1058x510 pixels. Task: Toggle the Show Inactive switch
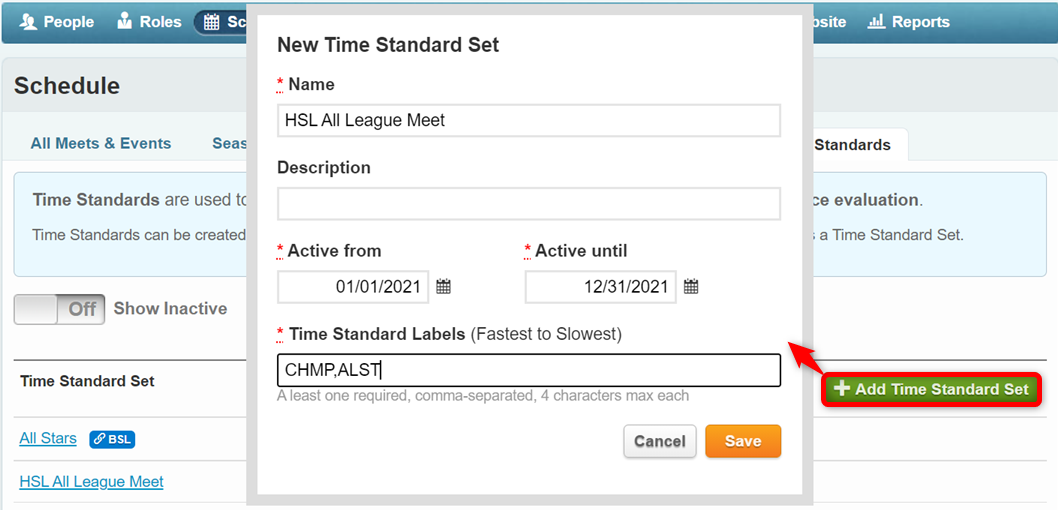point(59,309)
